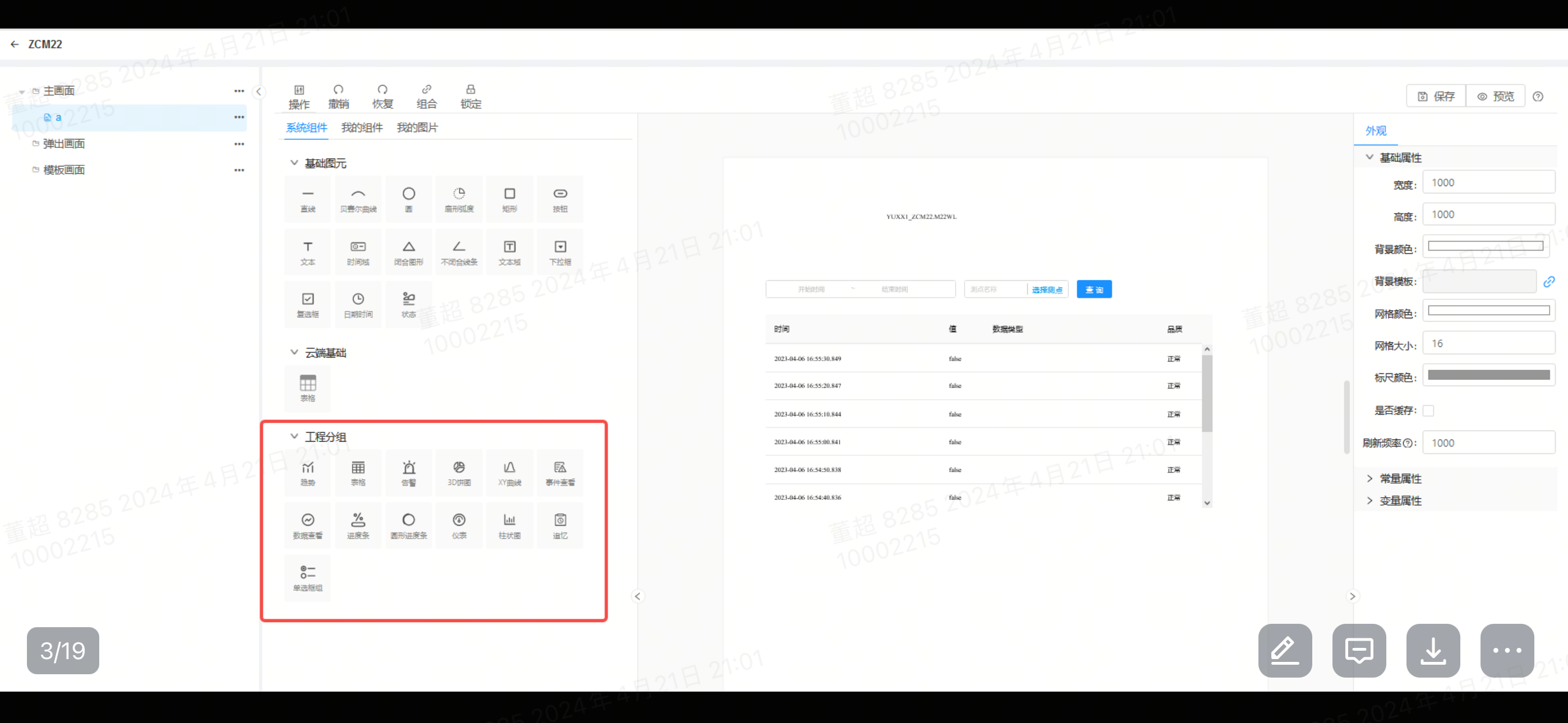Viewport: 1568px width, 723px height.
Task: Collapse the left tree panel arrow
Action: (x=259, y=92)
